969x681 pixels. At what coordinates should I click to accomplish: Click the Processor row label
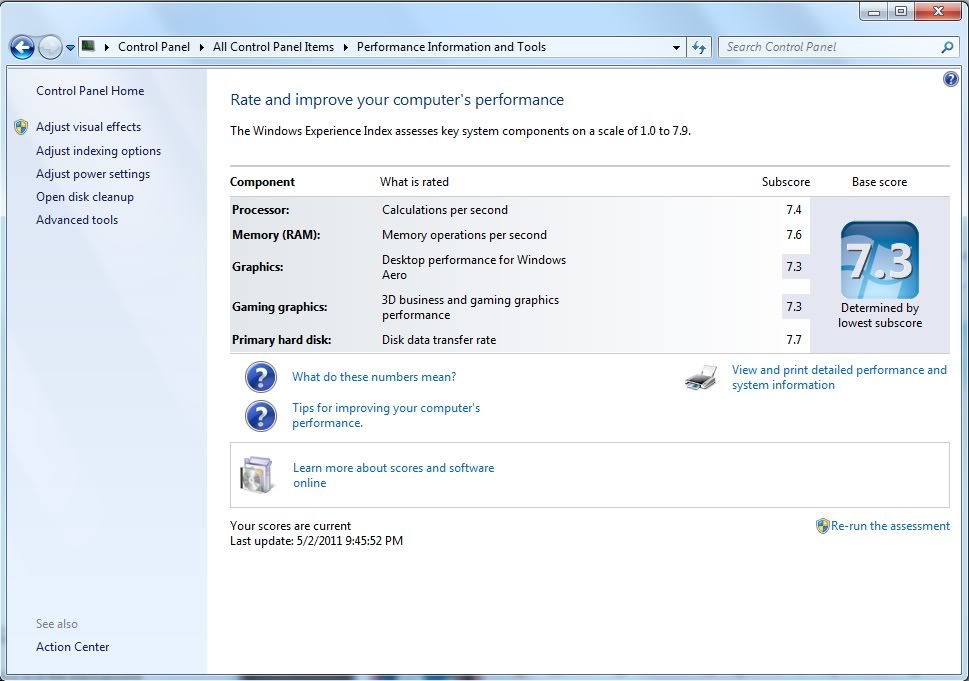point(261,210)
